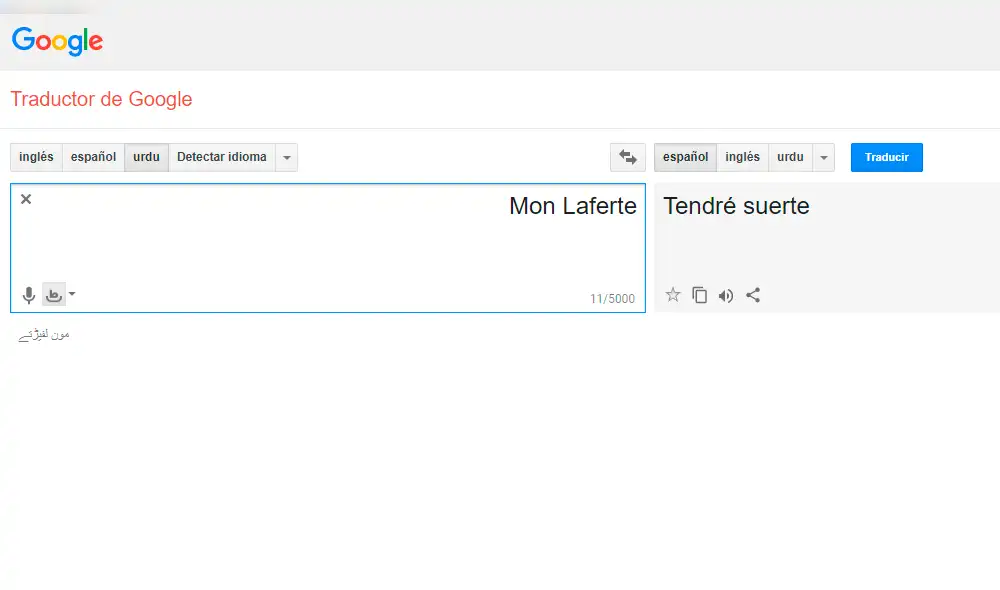Copy the translation using the copy icon
Screen dimensions: 1000x590
[699, 294]
